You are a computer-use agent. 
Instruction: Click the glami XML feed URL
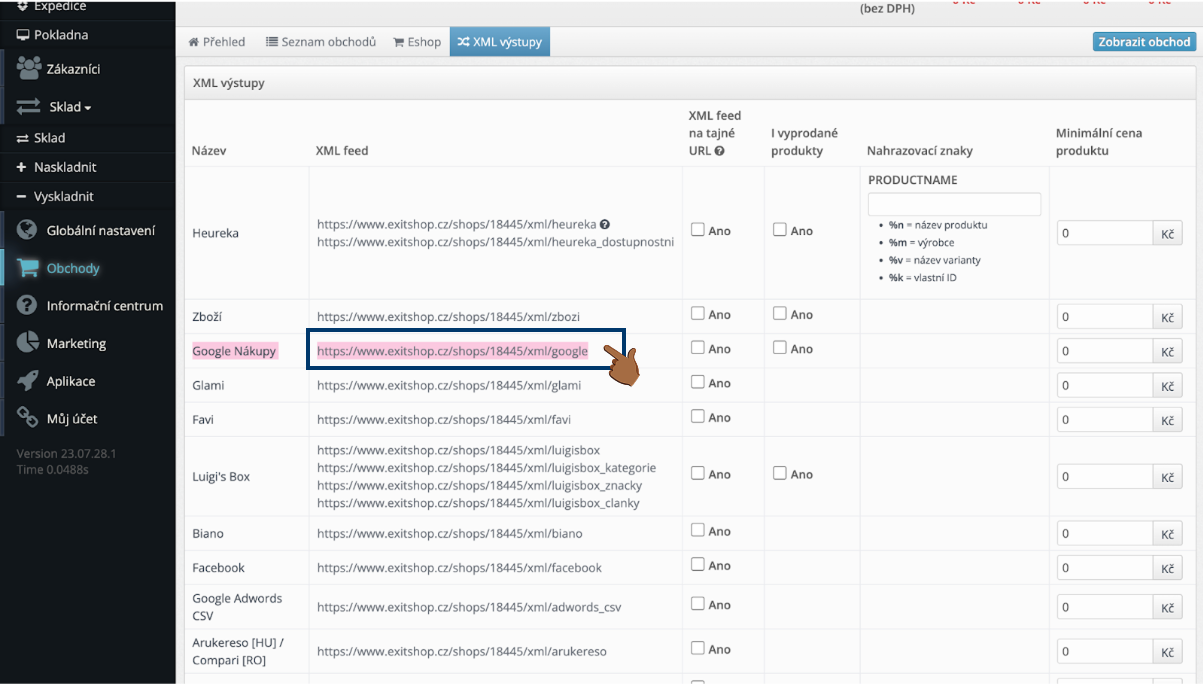coord(449,385)
